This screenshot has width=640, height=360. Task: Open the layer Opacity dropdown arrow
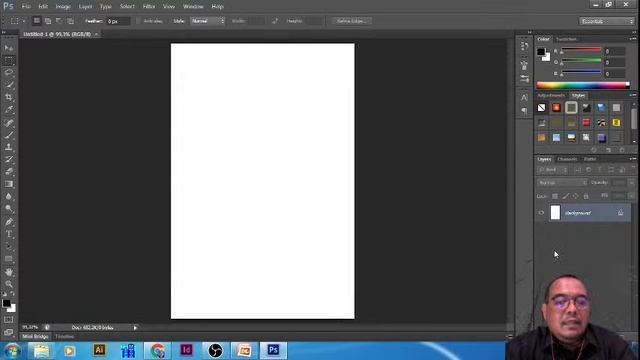click(x=631, y=182)
